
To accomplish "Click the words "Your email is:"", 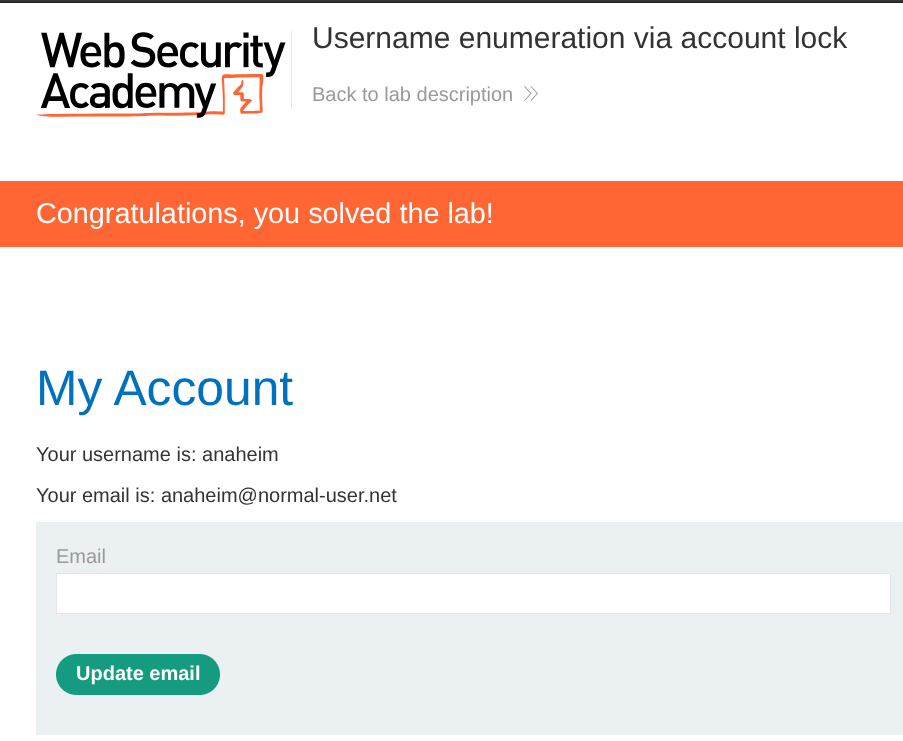I will (96, 495).
